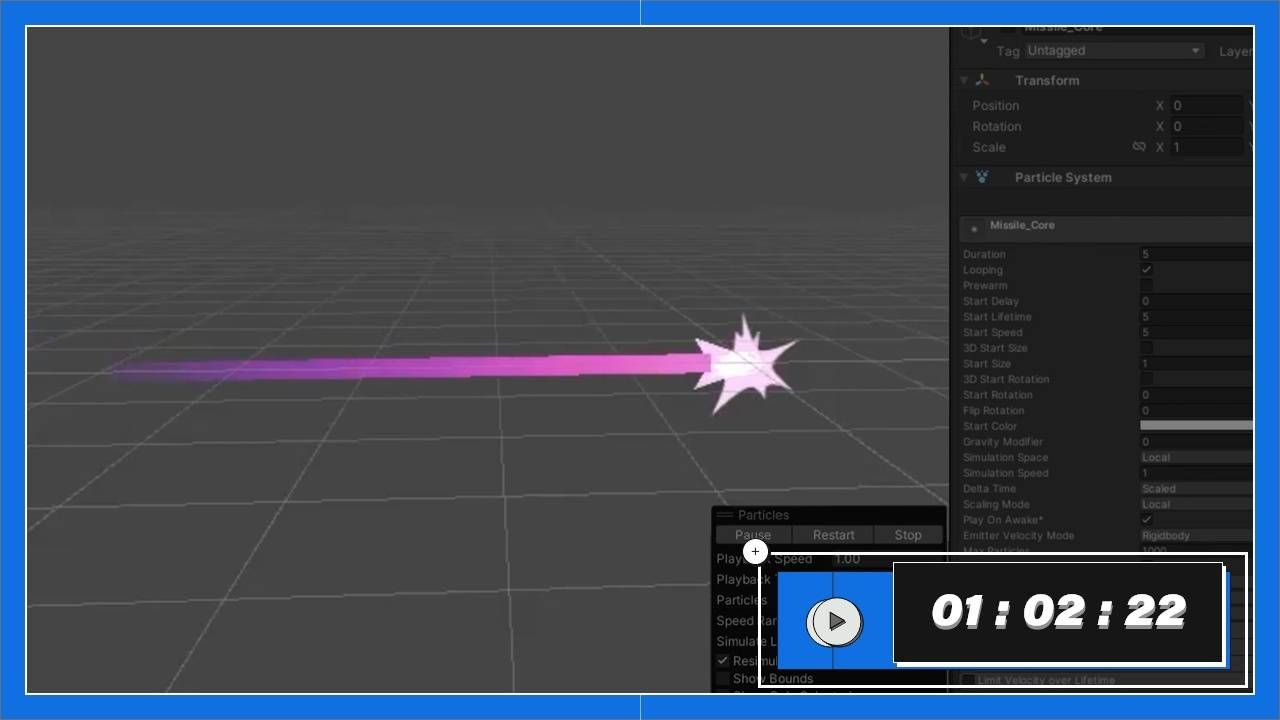Click the Scale X input field

[x=1206, y=147]
